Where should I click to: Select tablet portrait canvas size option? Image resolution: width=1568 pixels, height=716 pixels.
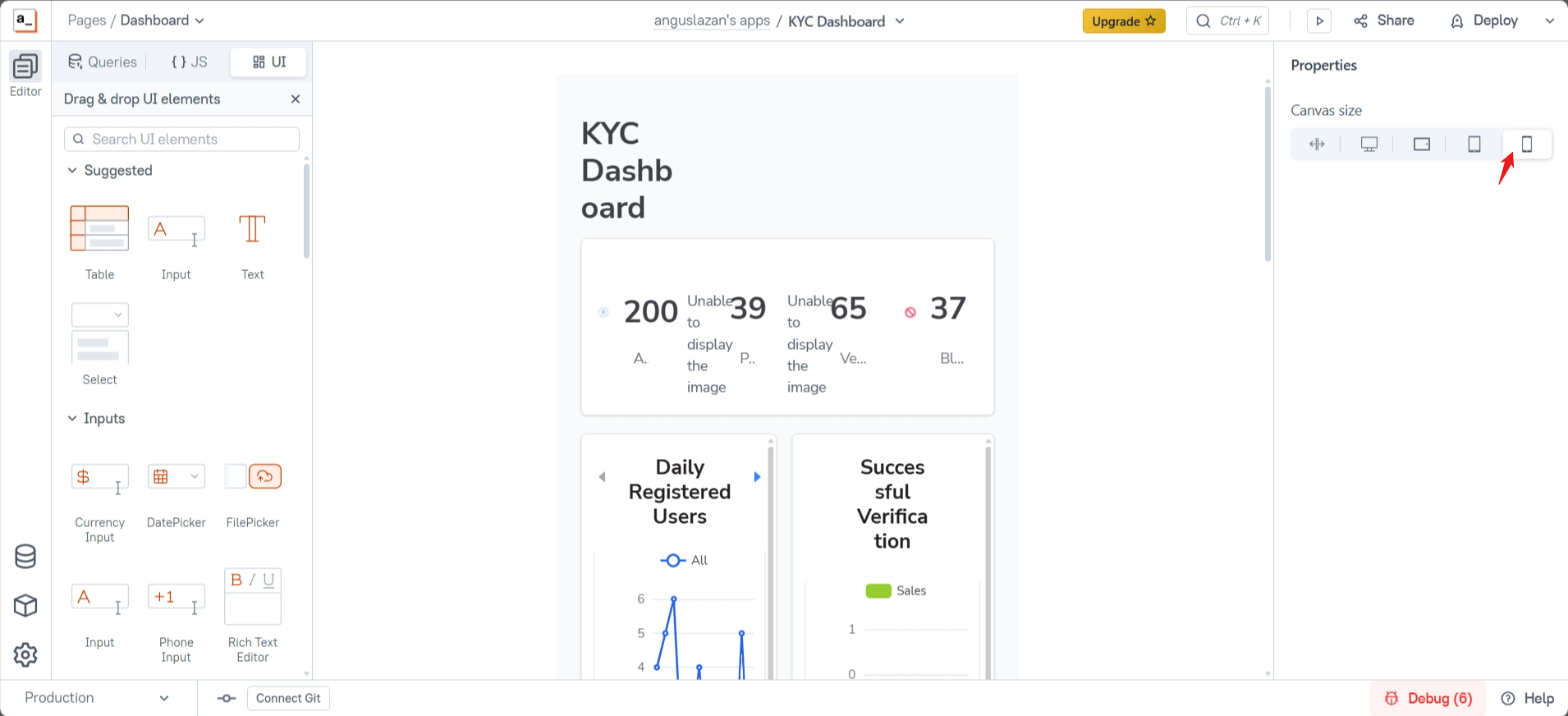click(x=1474, y=144)
